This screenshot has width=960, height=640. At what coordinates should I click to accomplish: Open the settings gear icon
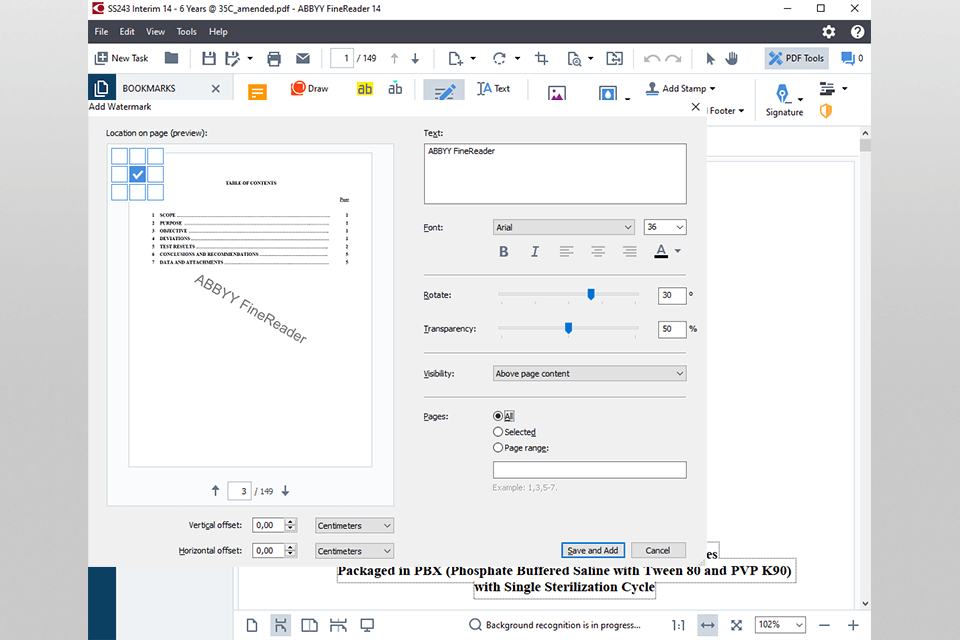828,32
